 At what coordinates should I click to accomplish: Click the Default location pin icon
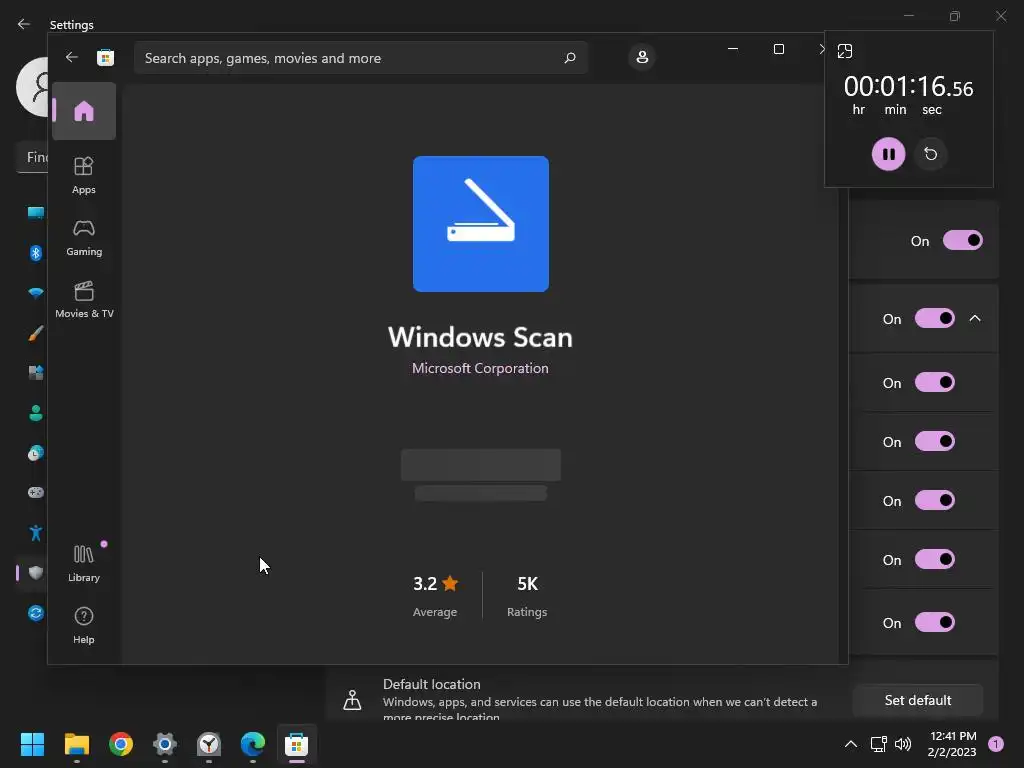pos(352,699)
